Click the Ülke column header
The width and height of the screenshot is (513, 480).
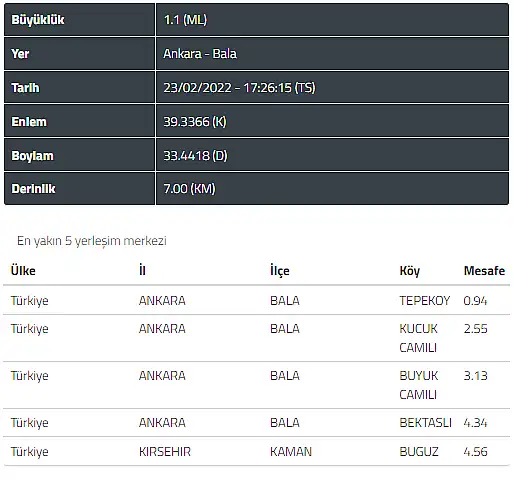click(x=23, y=271)
